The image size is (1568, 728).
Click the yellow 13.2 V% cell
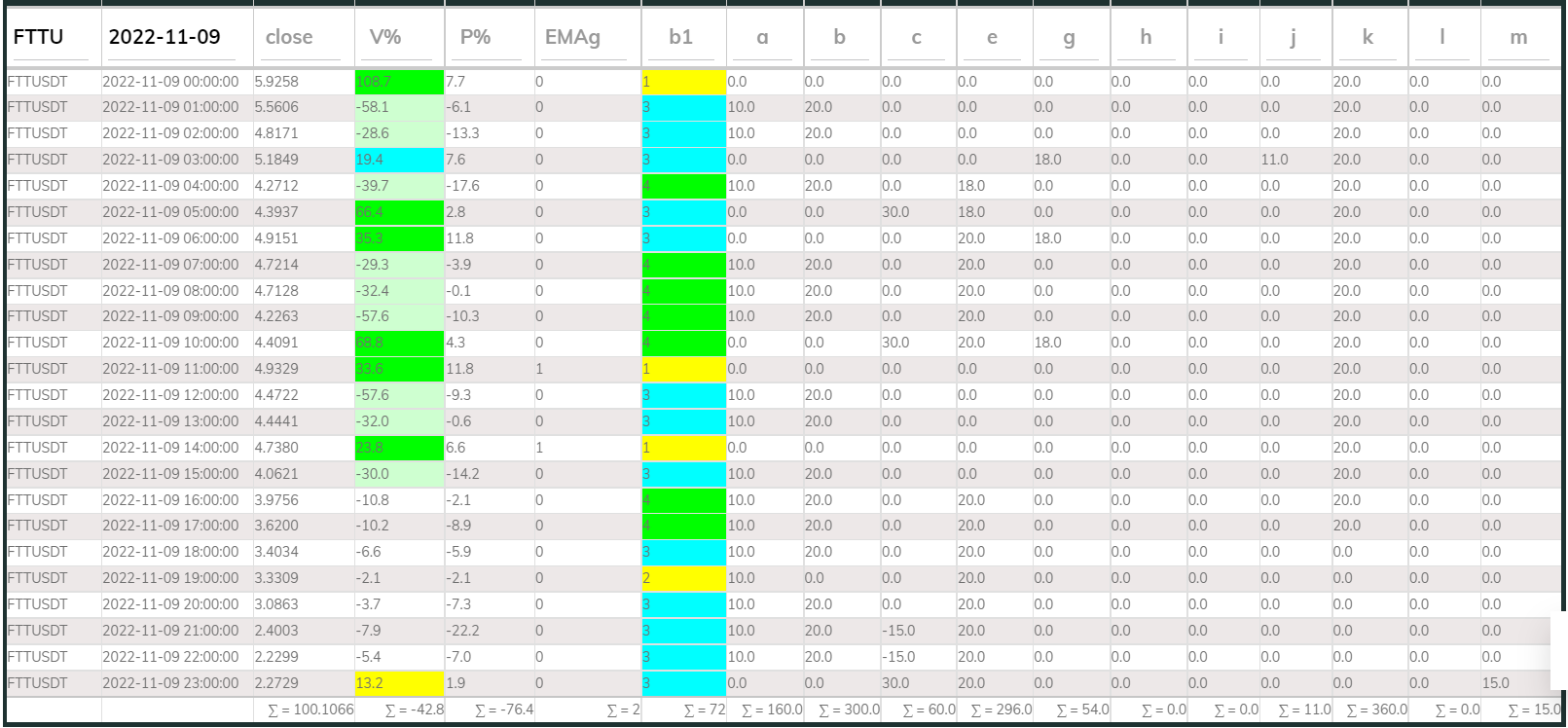point(398,683)
